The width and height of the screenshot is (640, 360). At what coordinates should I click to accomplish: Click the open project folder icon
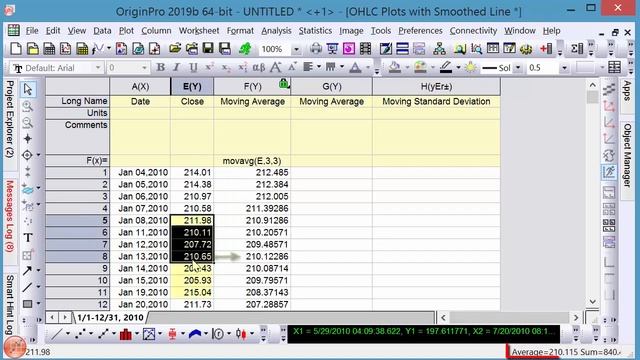point(175,49)
